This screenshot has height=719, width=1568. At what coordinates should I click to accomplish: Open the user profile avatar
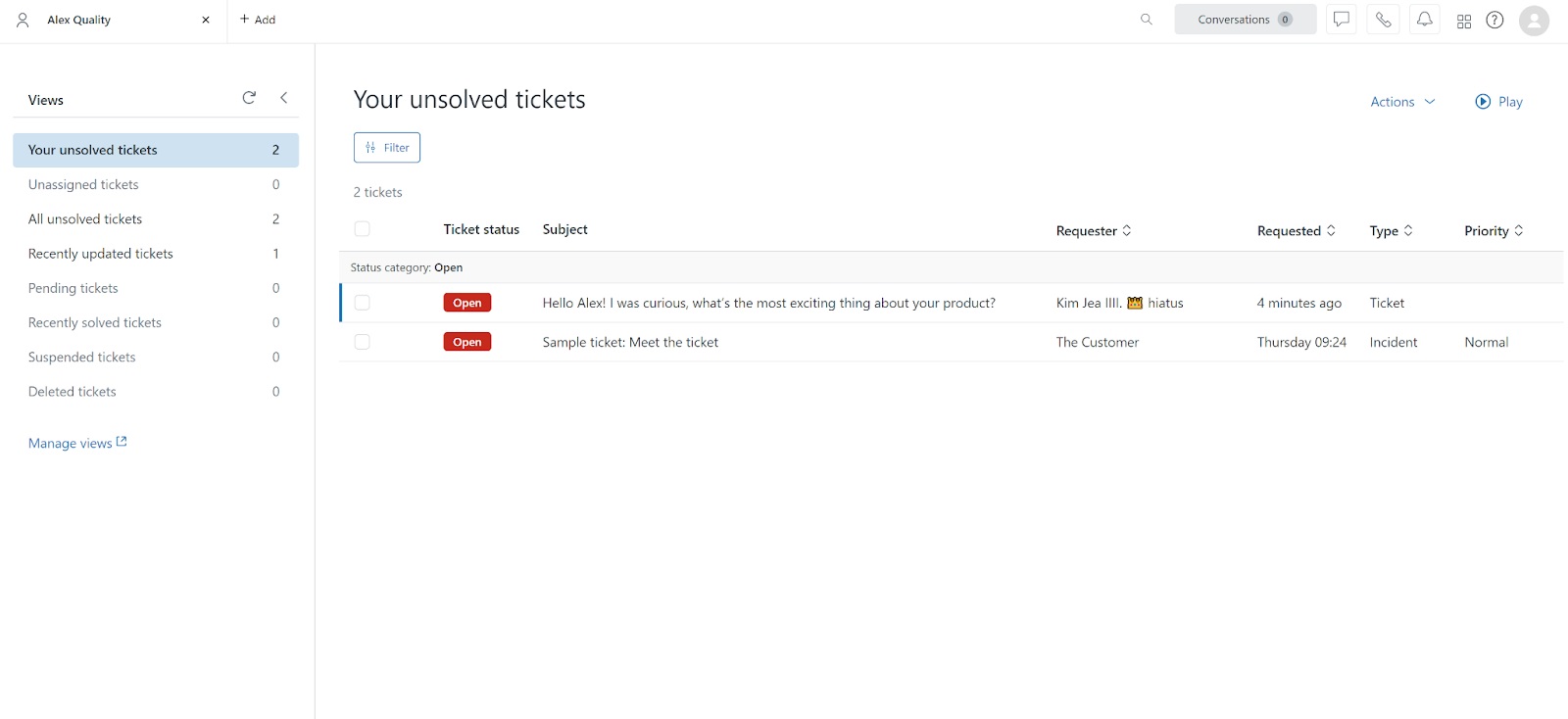1534,21
